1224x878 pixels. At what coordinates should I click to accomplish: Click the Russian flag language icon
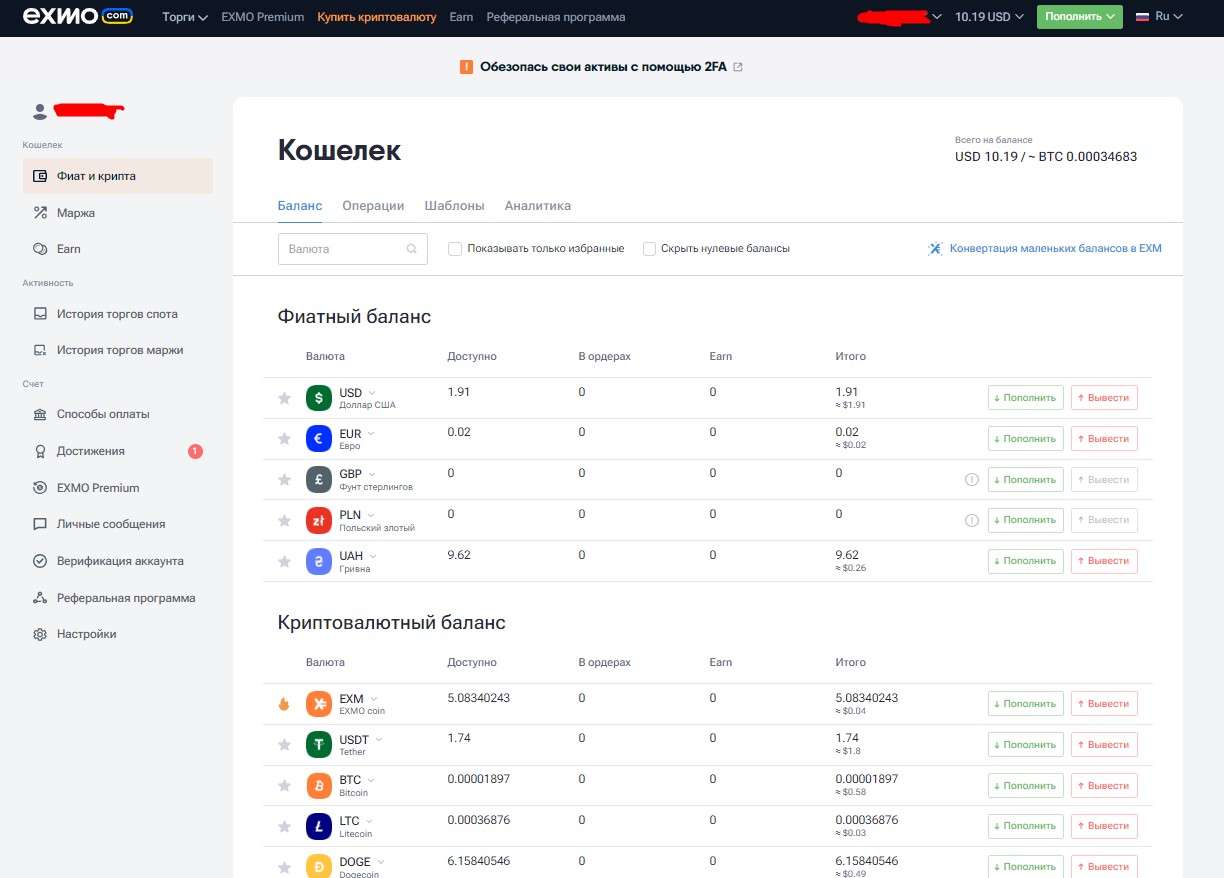[x=1142, y=17]
